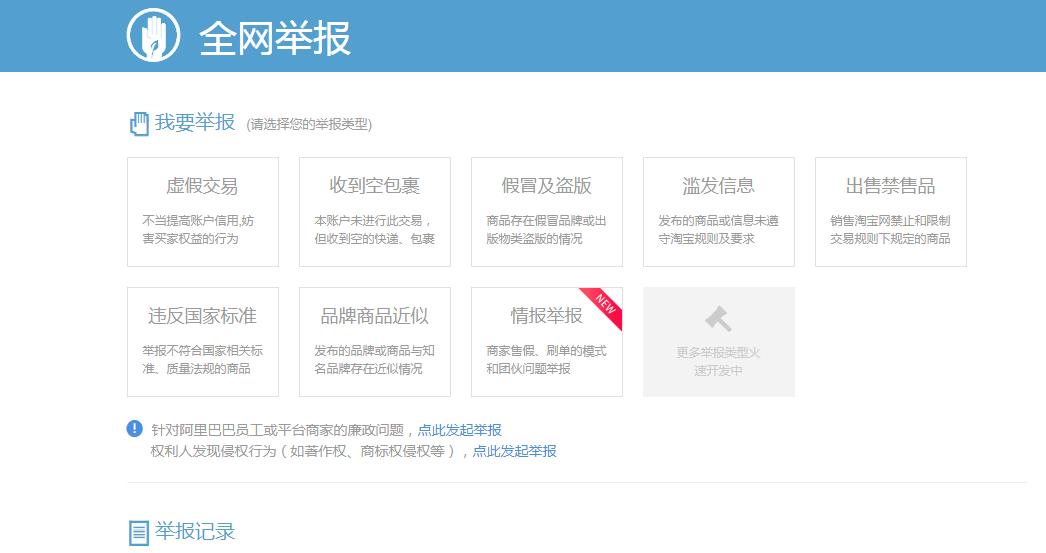
Task: Select the 情报举报 report card
Action: click(x=547, y=342)
